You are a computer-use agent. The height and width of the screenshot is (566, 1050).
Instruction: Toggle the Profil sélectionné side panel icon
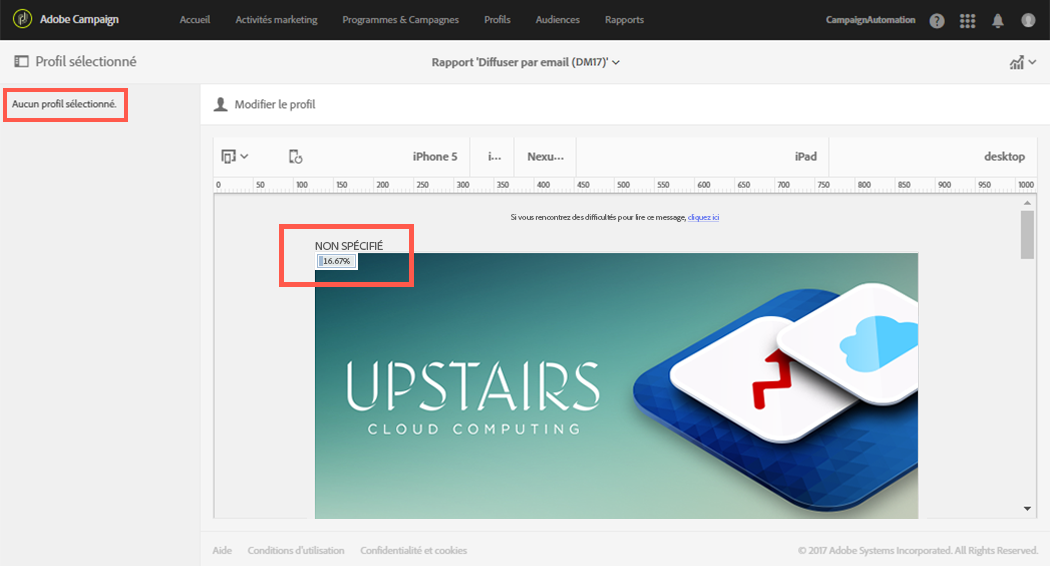coord(21,62)
